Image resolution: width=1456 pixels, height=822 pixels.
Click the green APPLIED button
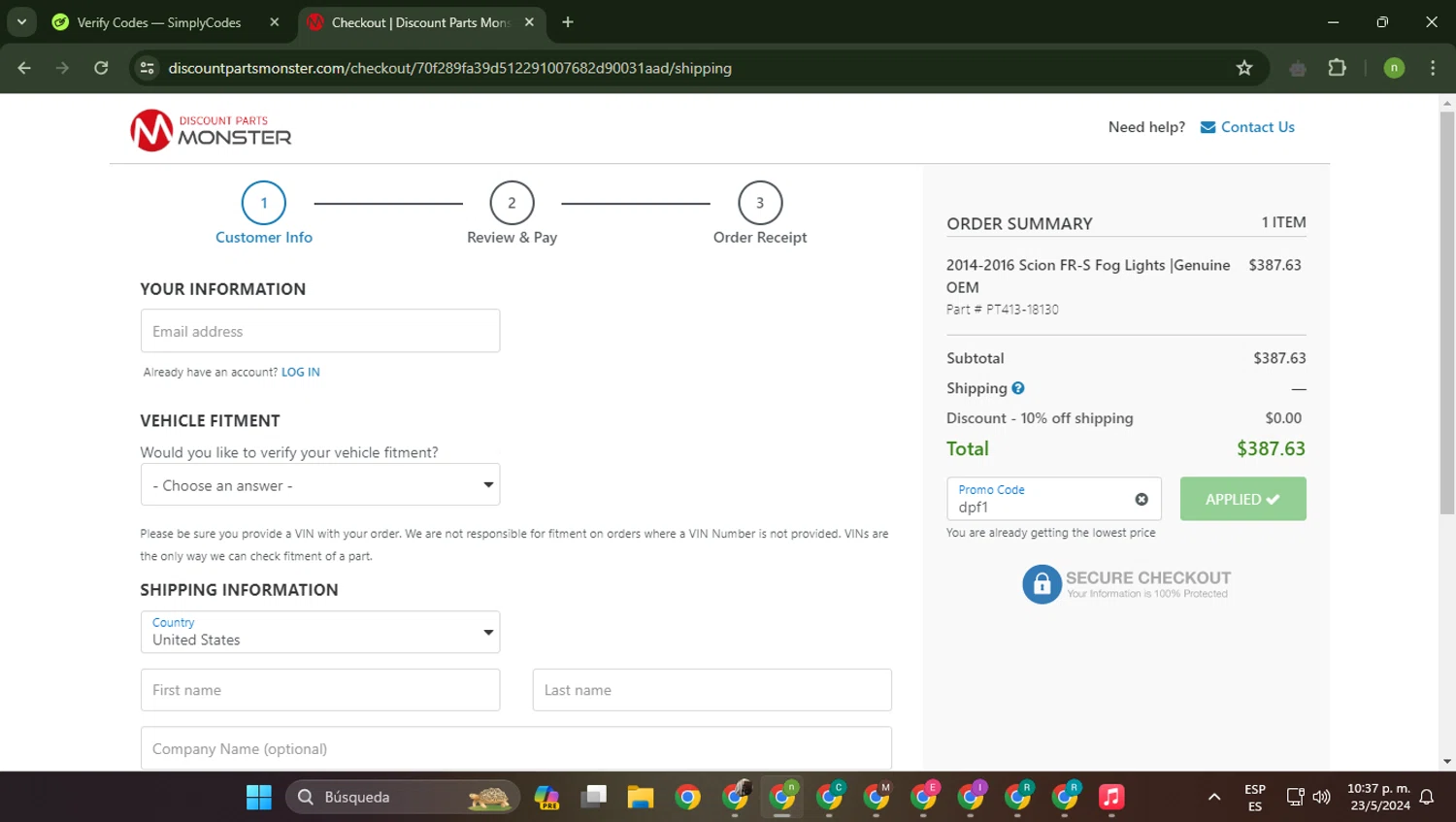coord(1242,499)
